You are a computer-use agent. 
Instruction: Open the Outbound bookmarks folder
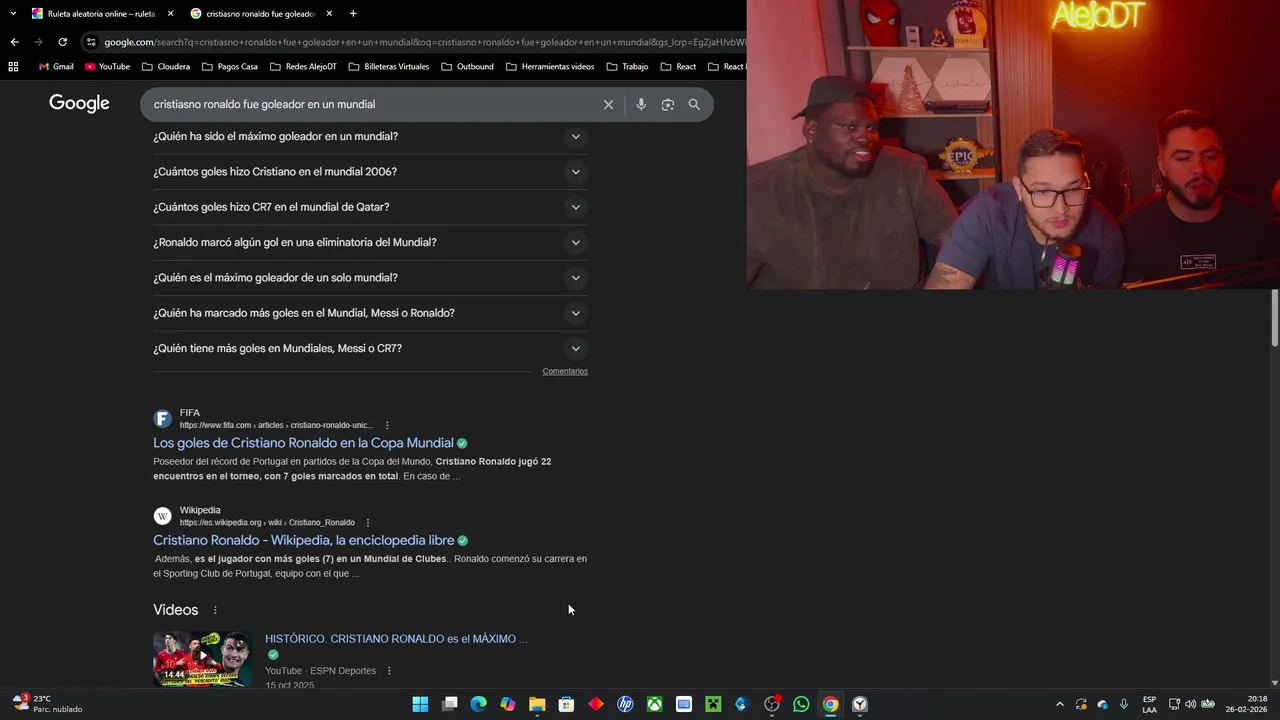[467, 67]
